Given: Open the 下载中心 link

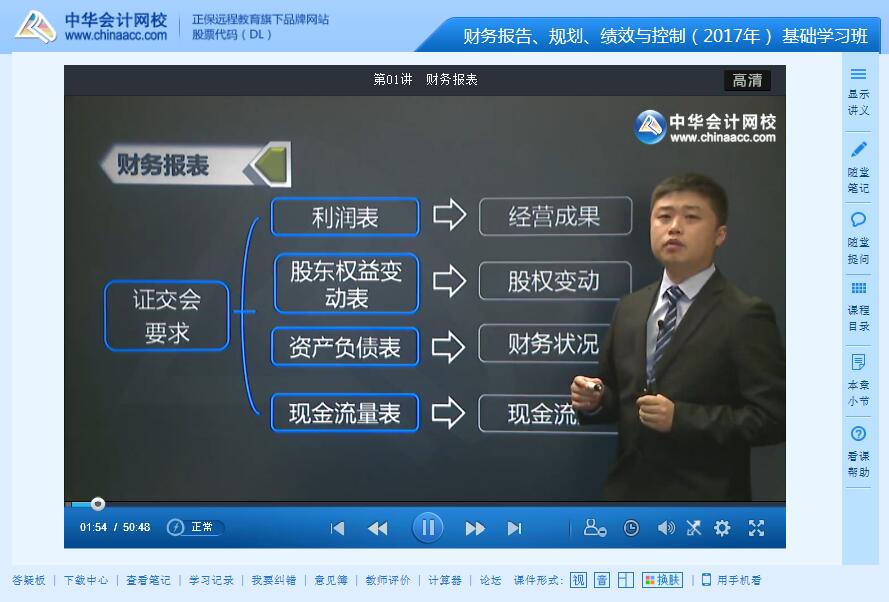Looking at the screenshot, I should (86, 580).
